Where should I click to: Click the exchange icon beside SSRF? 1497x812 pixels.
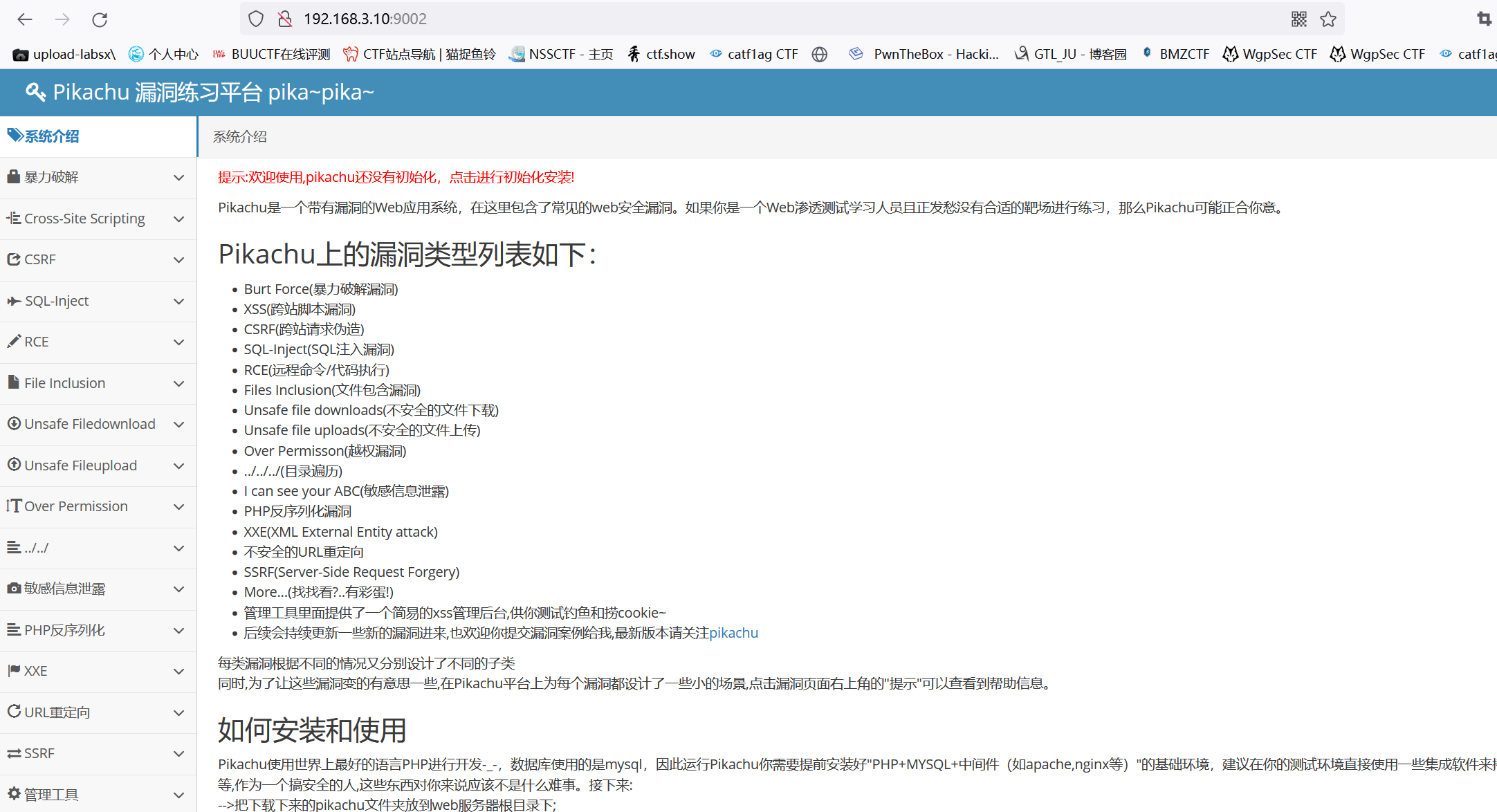[x=14, y=753]
